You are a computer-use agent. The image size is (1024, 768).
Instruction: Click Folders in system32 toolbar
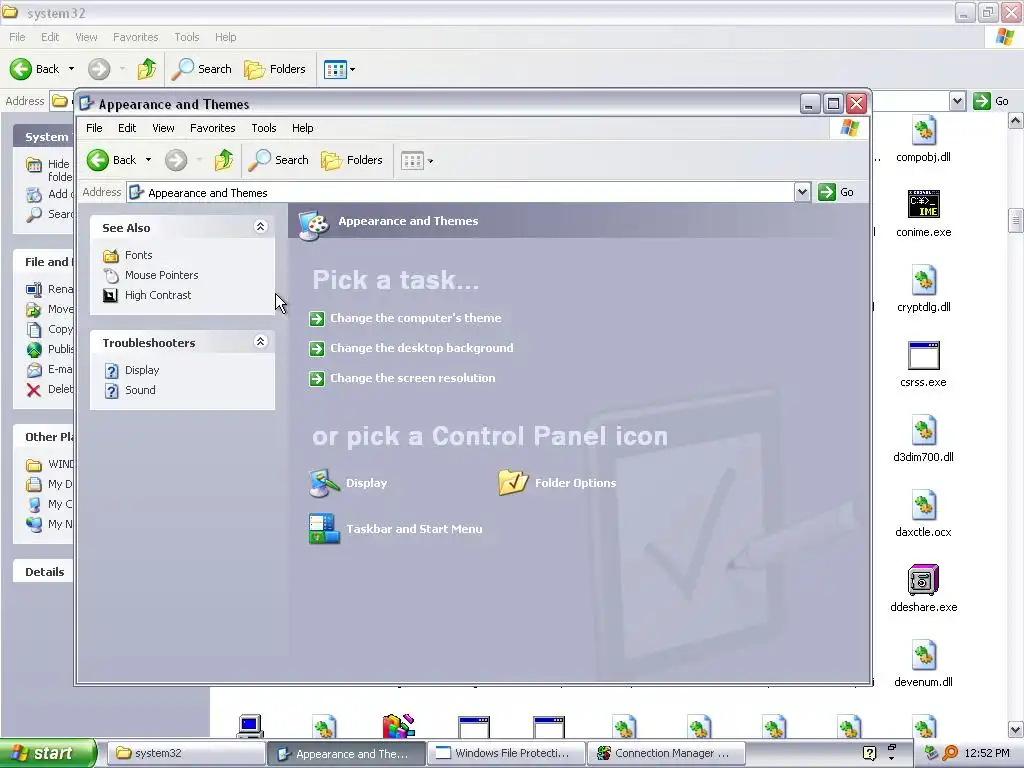click(274, 69)
